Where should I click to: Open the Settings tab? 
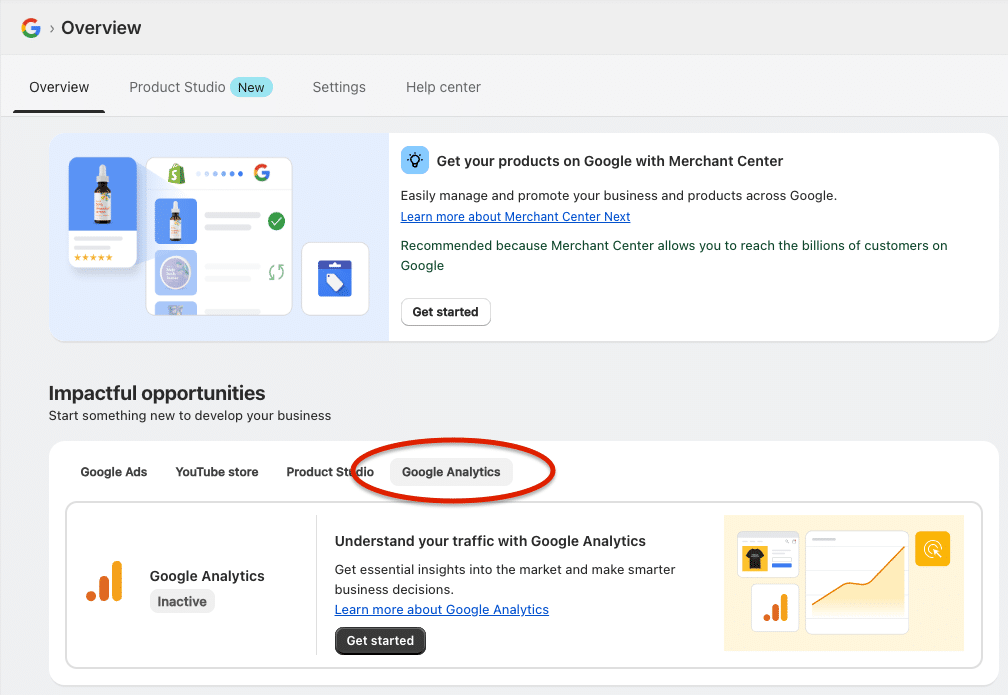(x=339, y=87)
